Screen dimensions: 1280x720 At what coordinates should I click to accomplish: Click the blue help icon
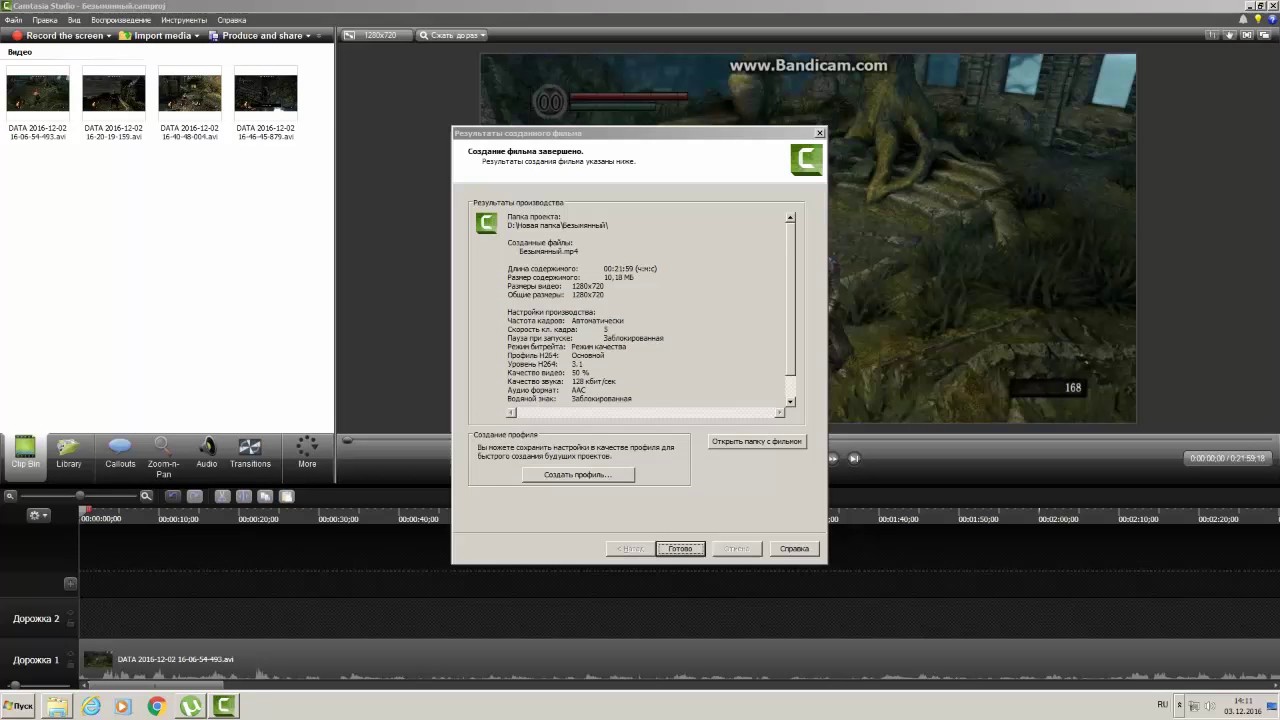[1271, 19]
